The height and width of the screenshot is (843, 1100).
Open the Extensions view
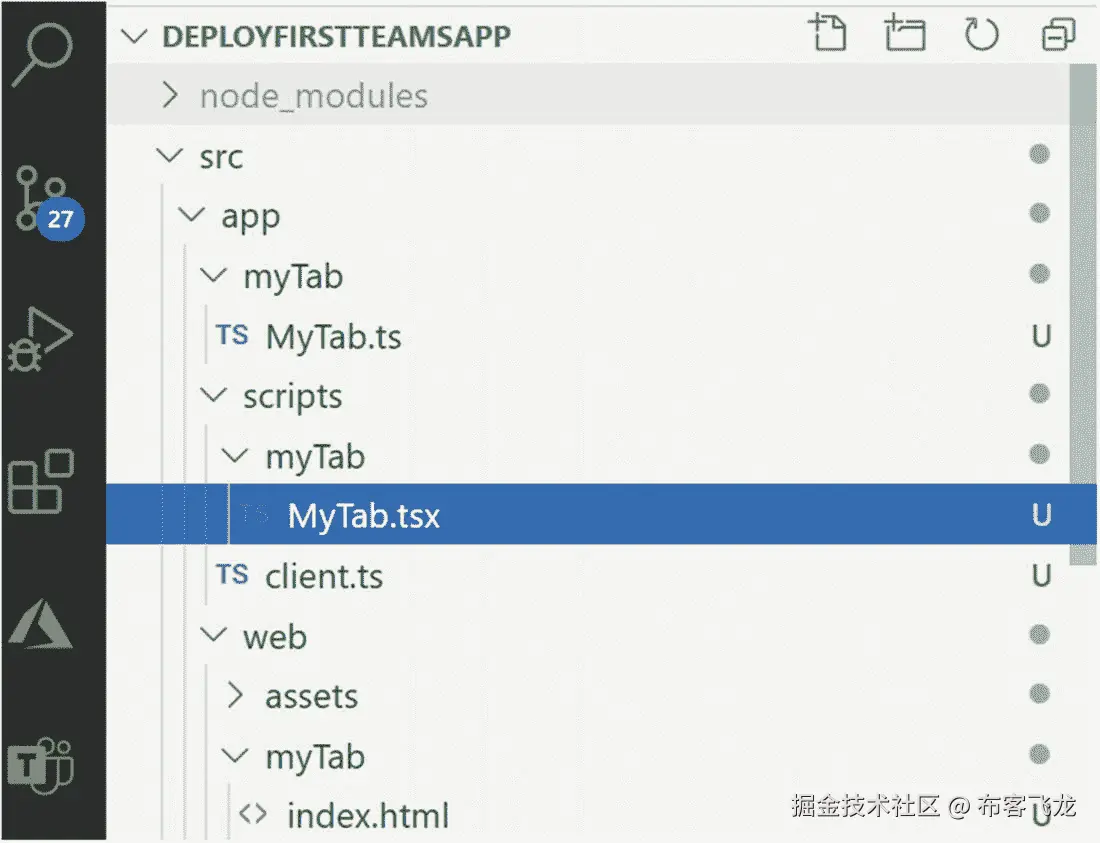click(x=41, y=482)
